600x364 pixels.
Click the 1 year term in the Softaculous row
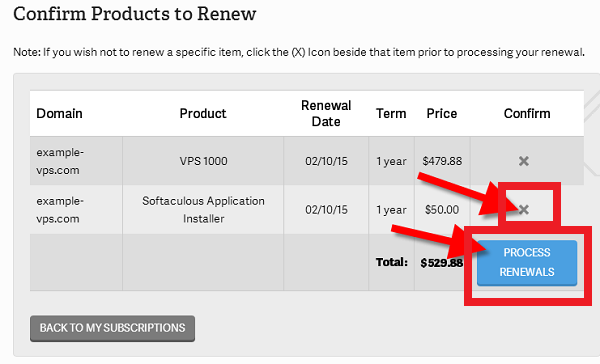click(391, 210)
